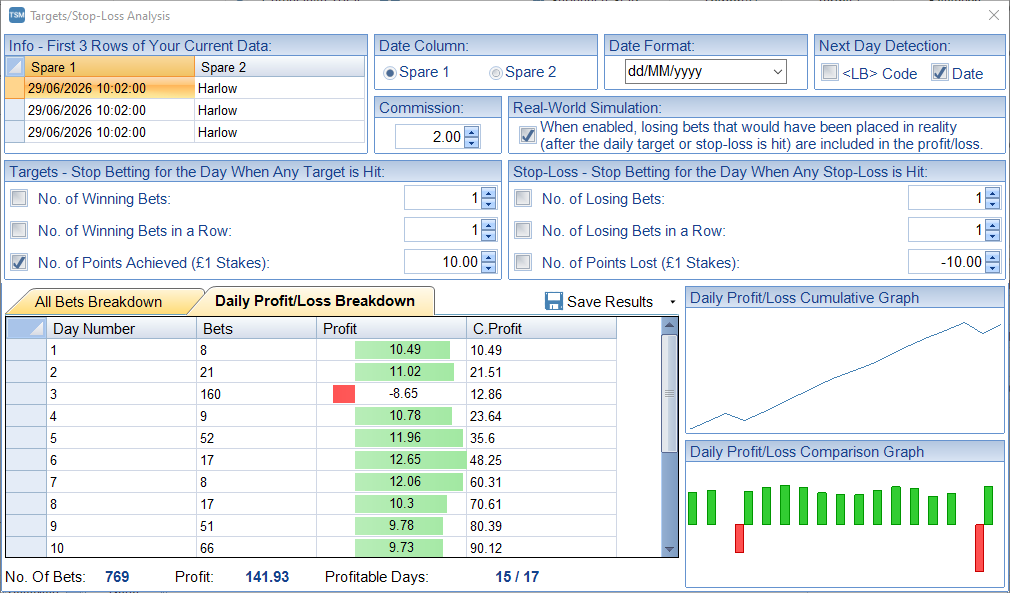Click the TSM app icon in title bar
Screen dimensions: 1010x593
click(17, 15)
